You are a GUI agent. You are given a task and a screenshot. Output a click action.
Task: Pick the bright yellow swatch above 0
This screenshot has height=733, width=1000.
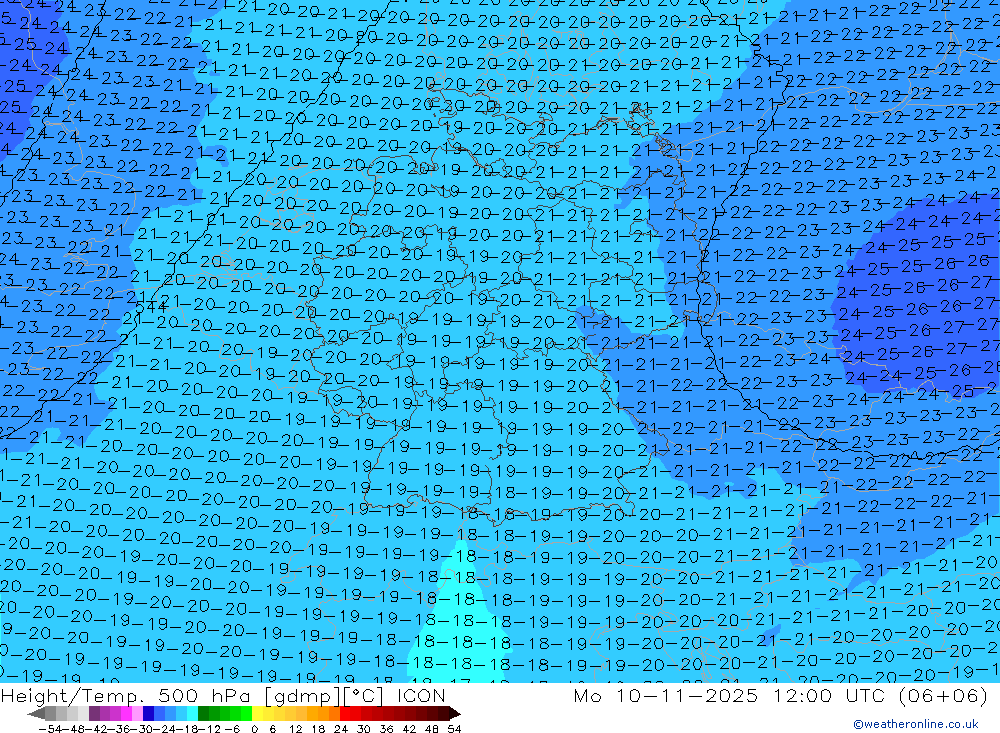258,713
